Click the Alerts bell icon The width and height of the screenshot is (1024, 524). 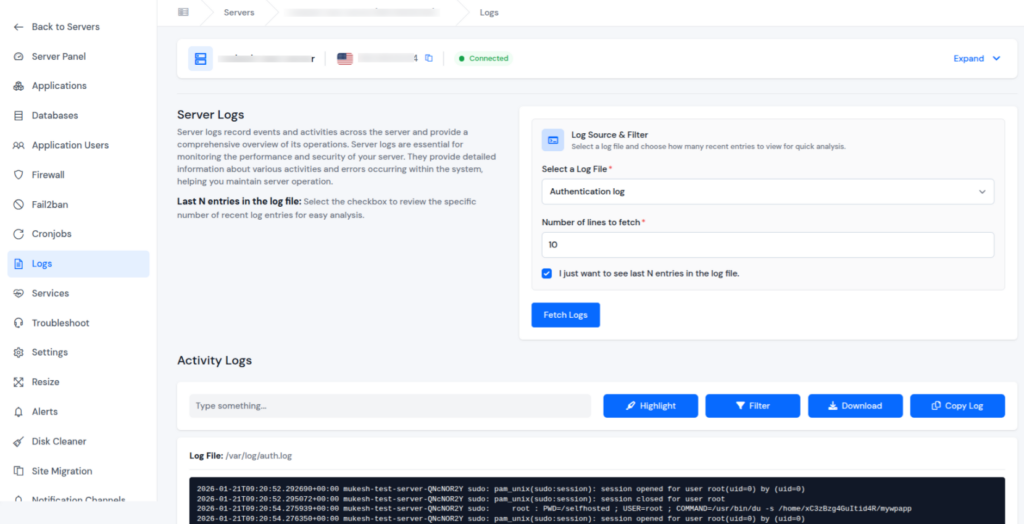18,412
